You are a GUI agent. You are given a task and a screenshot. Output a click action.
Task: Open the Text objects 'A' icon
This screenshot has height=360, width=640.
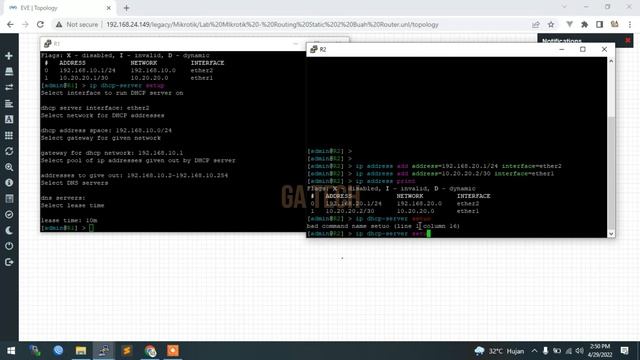pos(9,119)
